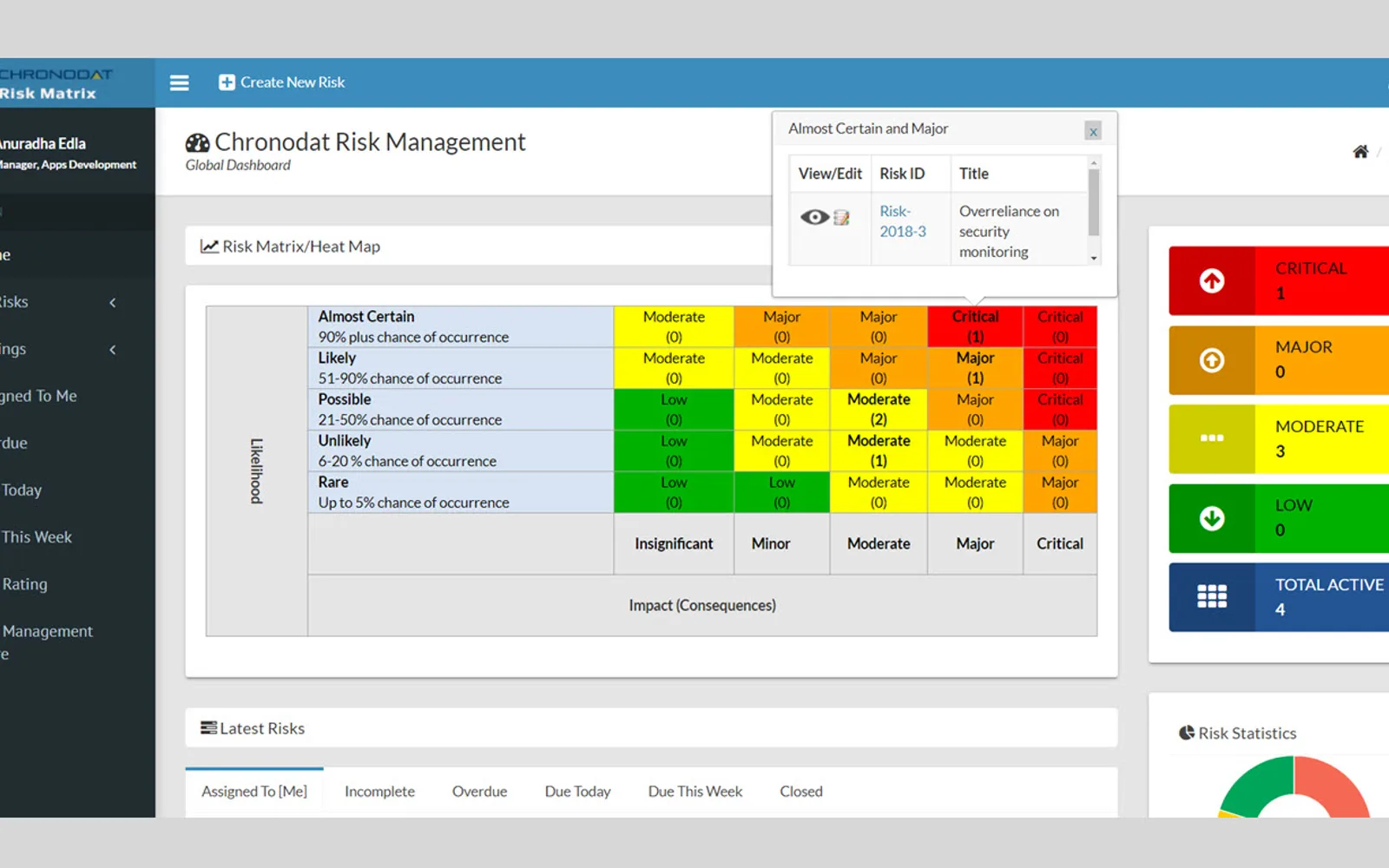Open the blue TOTAL ACTIVE card
The height and width of the screenshot is (868, 1389).
1279,596
